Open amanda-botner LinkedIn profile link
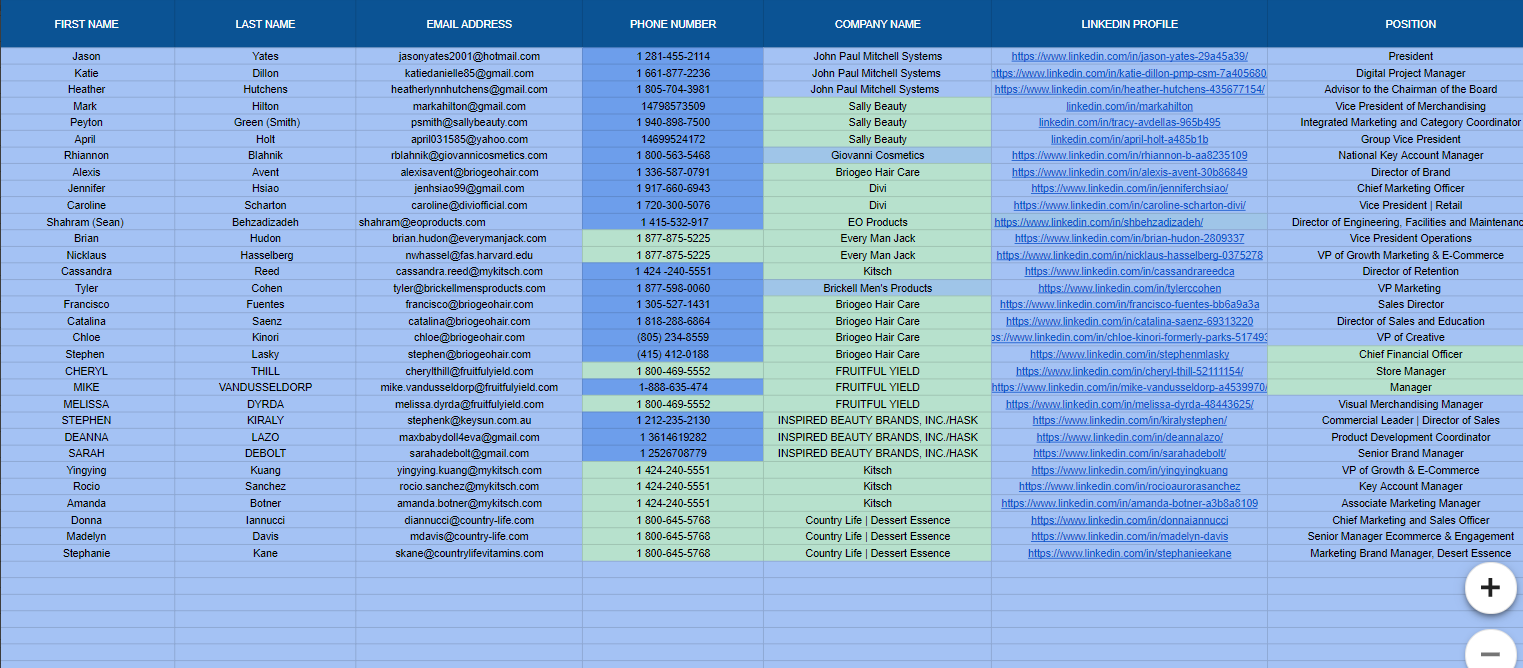This screenshot has height=668, width=1523. click(x=1130, y=503)
